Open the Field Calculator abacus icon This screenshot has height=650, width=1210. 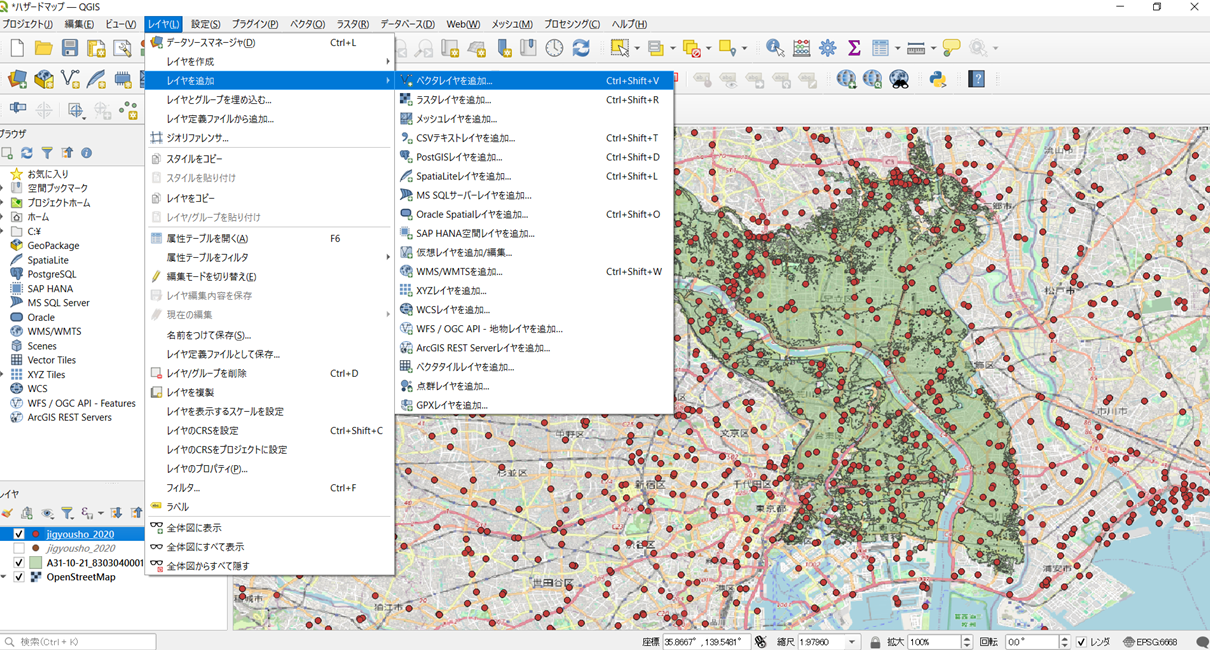801,48
